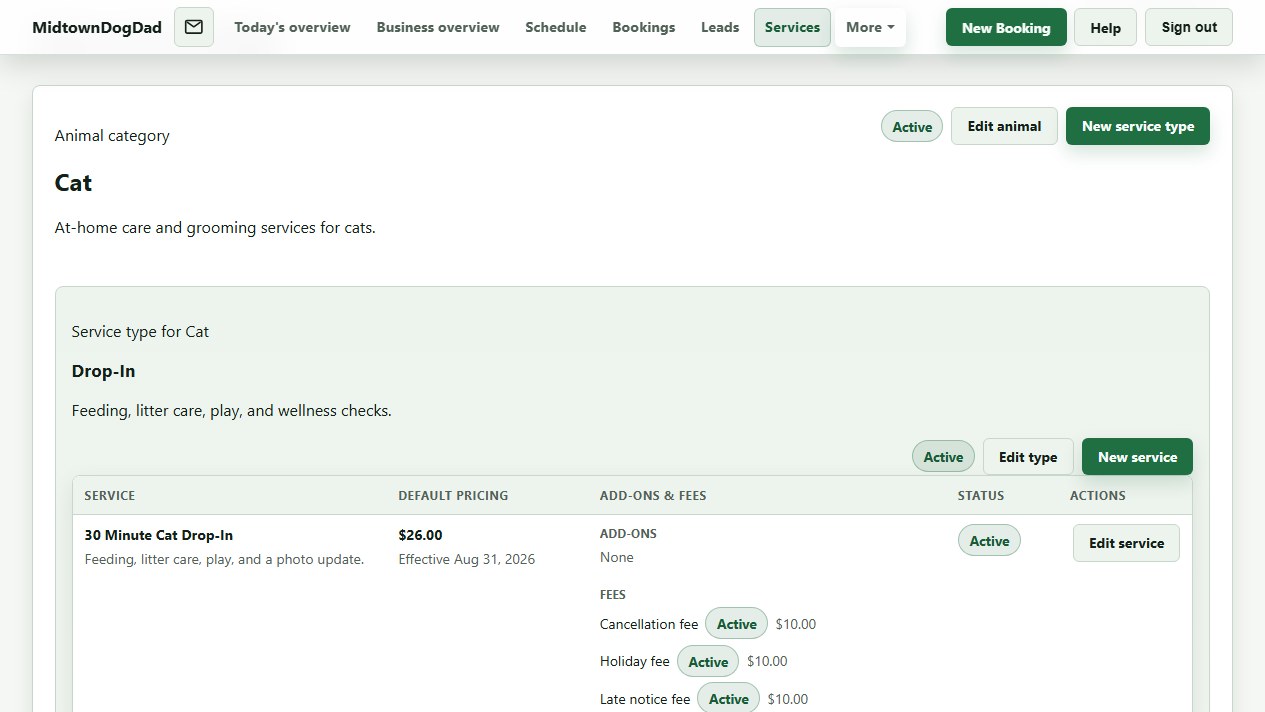Sign out of the account
The width and height of the screenshot is (1265, 712).
tap(1189, 27)
